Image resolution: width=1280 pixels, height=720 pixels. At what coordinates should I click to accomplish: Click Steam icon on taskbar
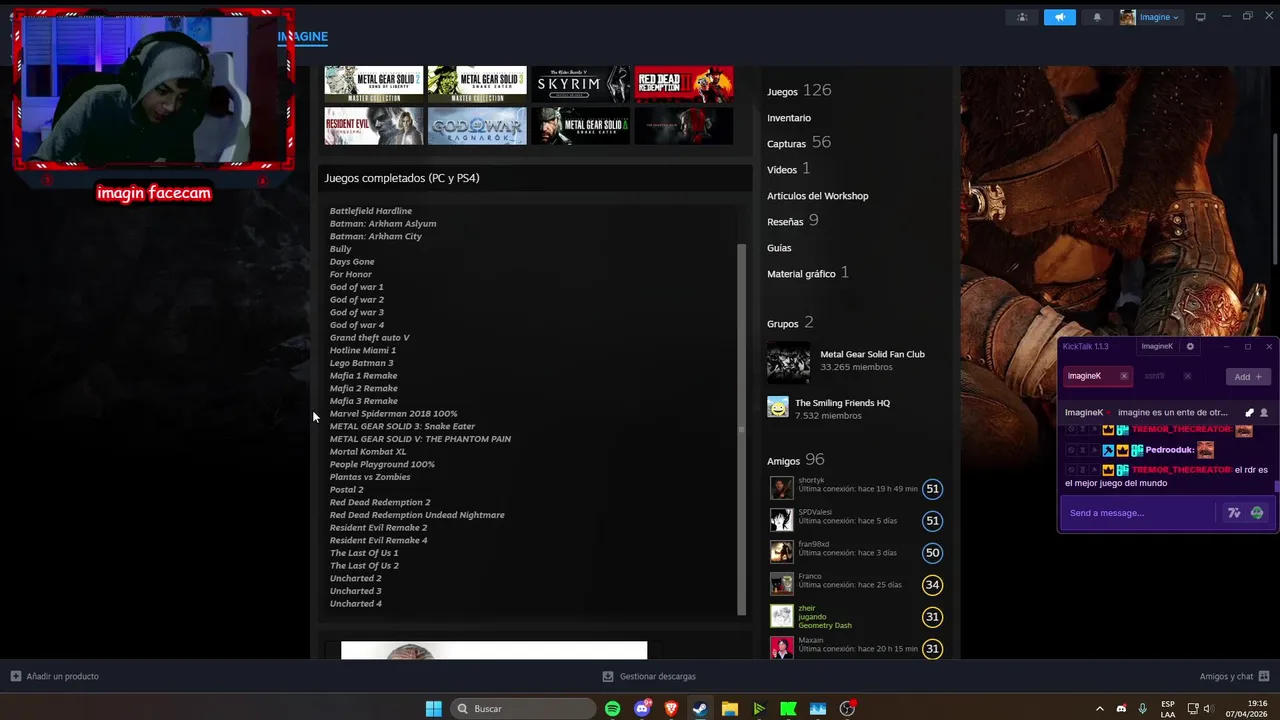[x=700, y=708]
